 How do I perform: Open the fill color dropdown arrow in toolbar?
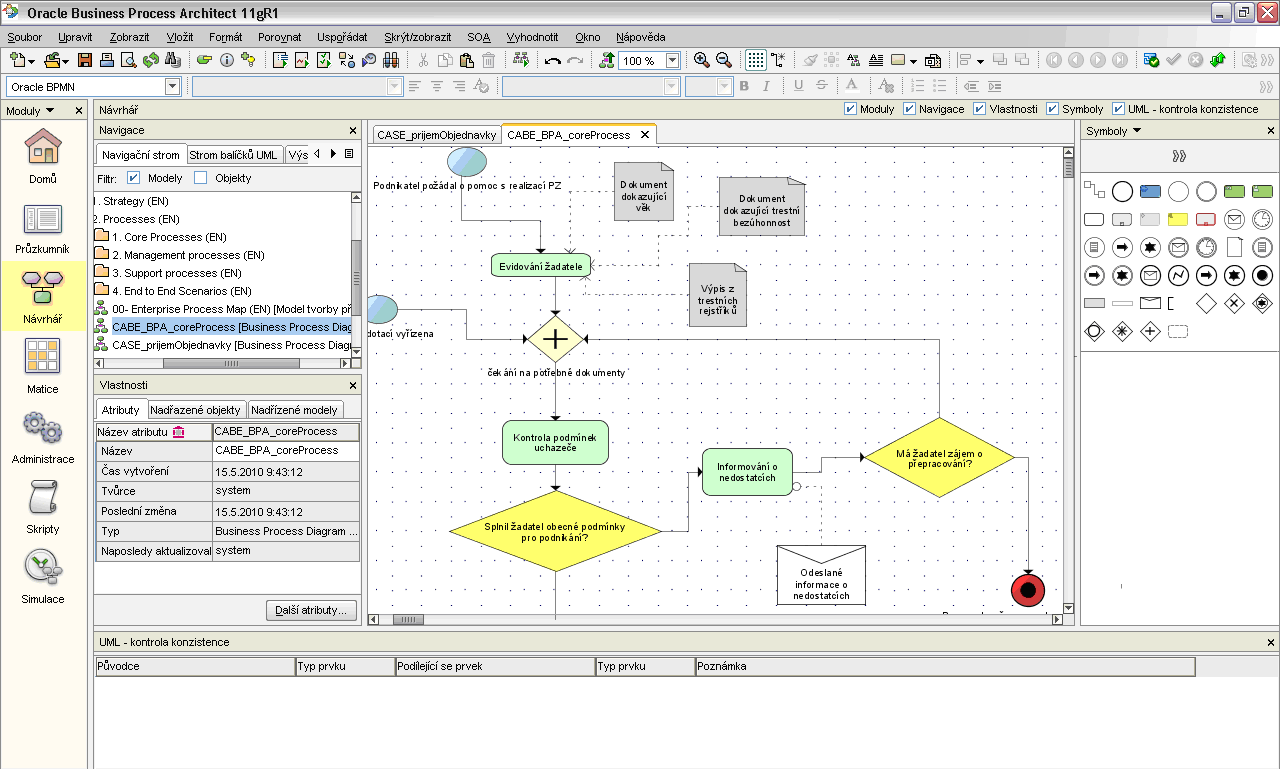point(912,60)
